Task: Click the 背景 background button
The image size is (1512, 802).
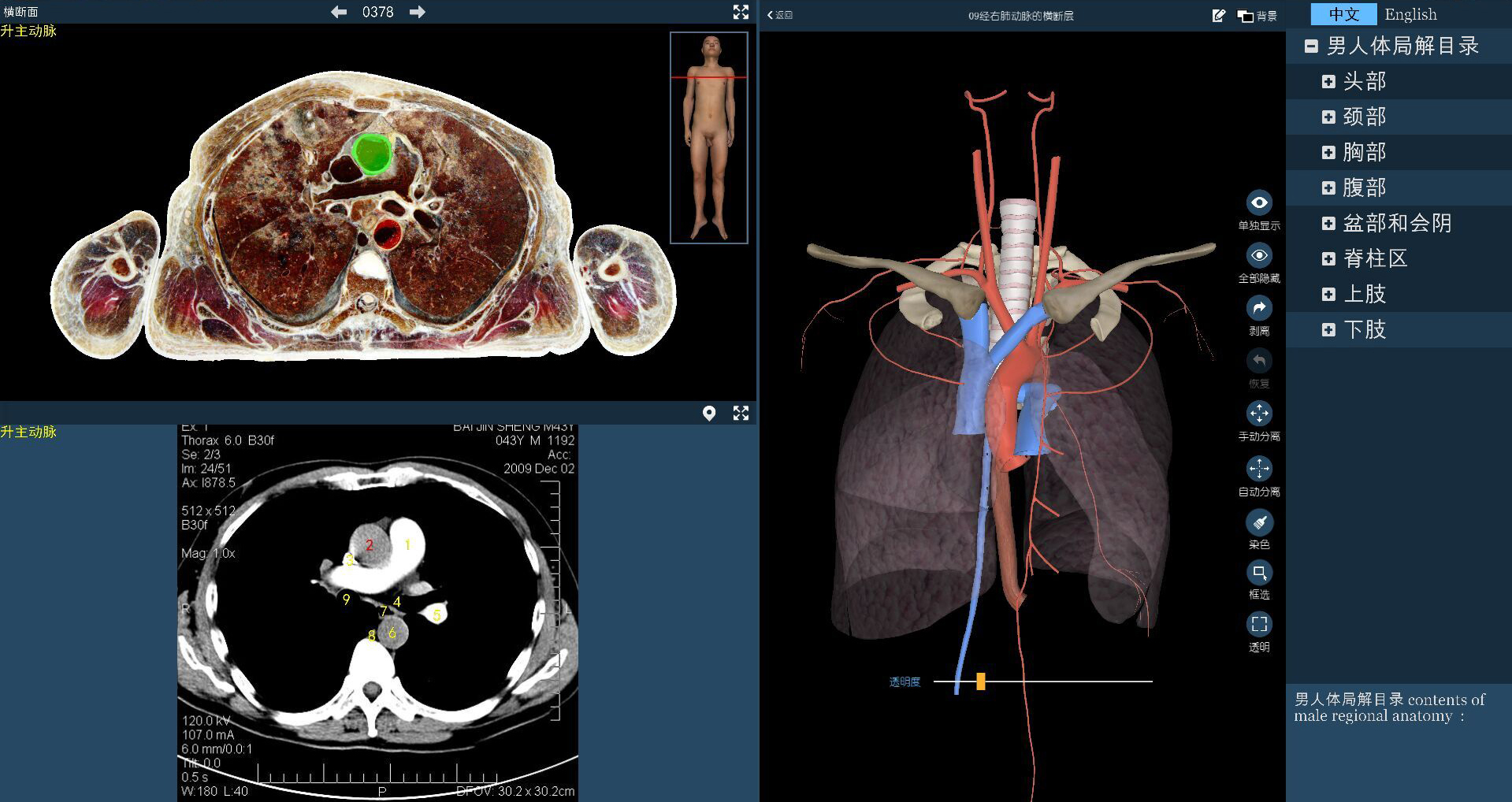Action: (x=1258, y=16)
